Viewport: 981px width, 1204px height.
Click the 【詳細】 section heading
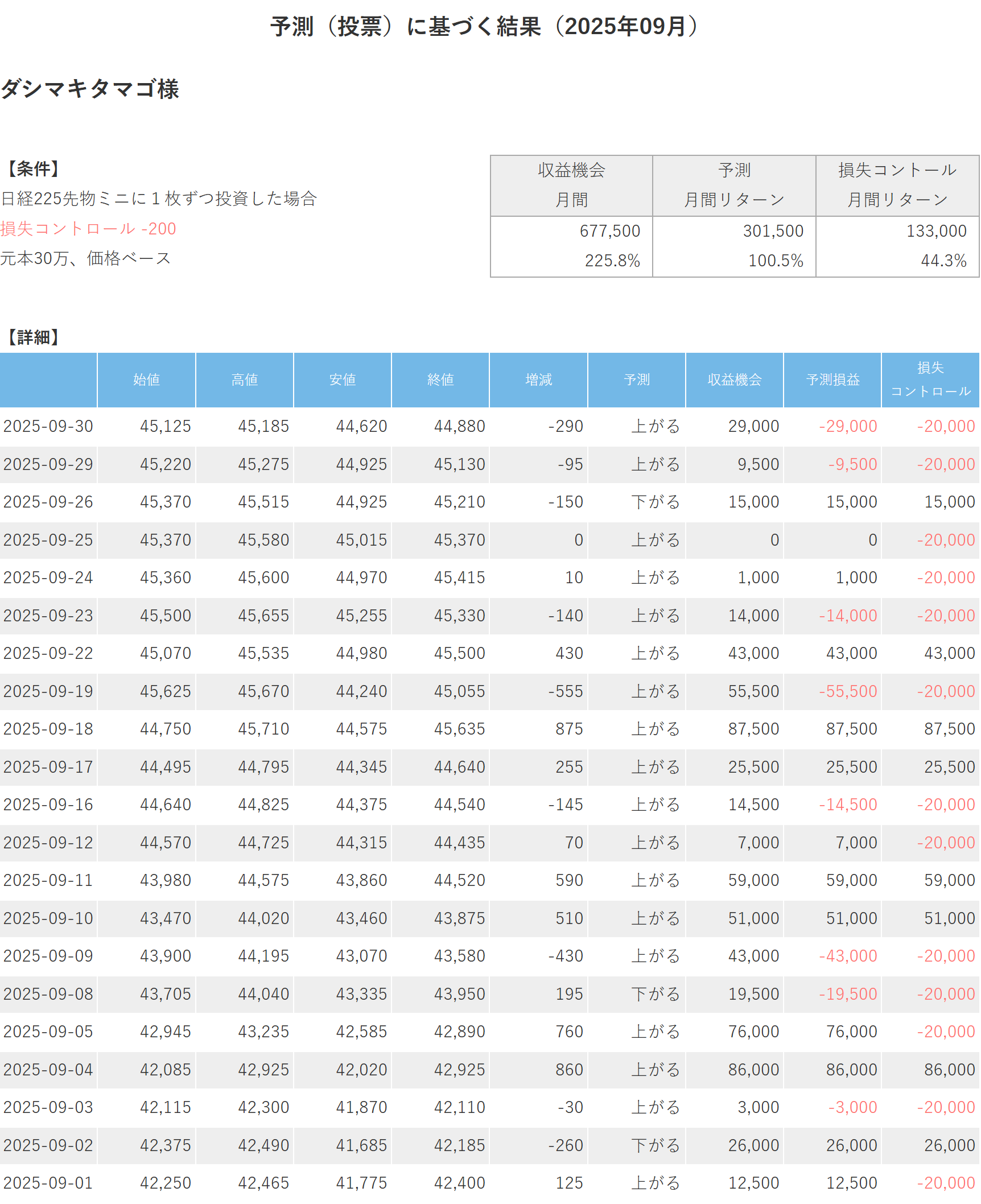coord(33,337)
